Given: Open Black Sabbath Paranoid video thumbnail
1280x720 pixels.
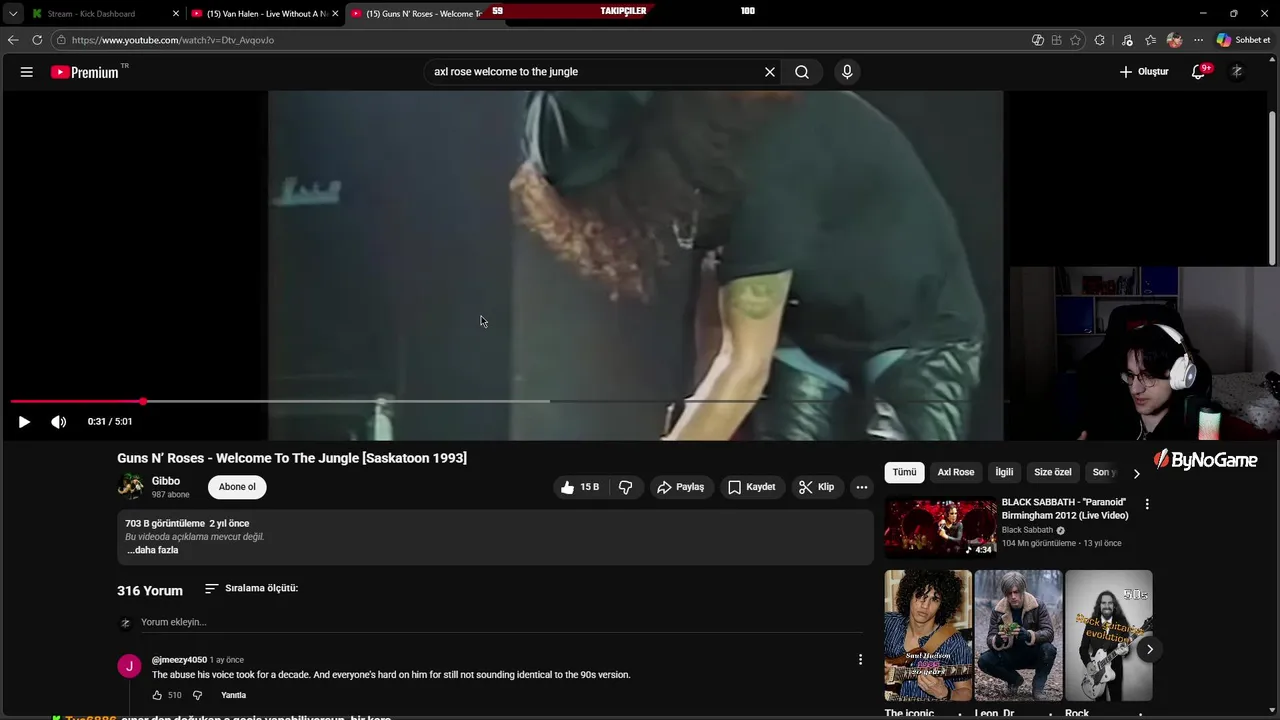Looking at the screenshot, I should coord(941,526).
